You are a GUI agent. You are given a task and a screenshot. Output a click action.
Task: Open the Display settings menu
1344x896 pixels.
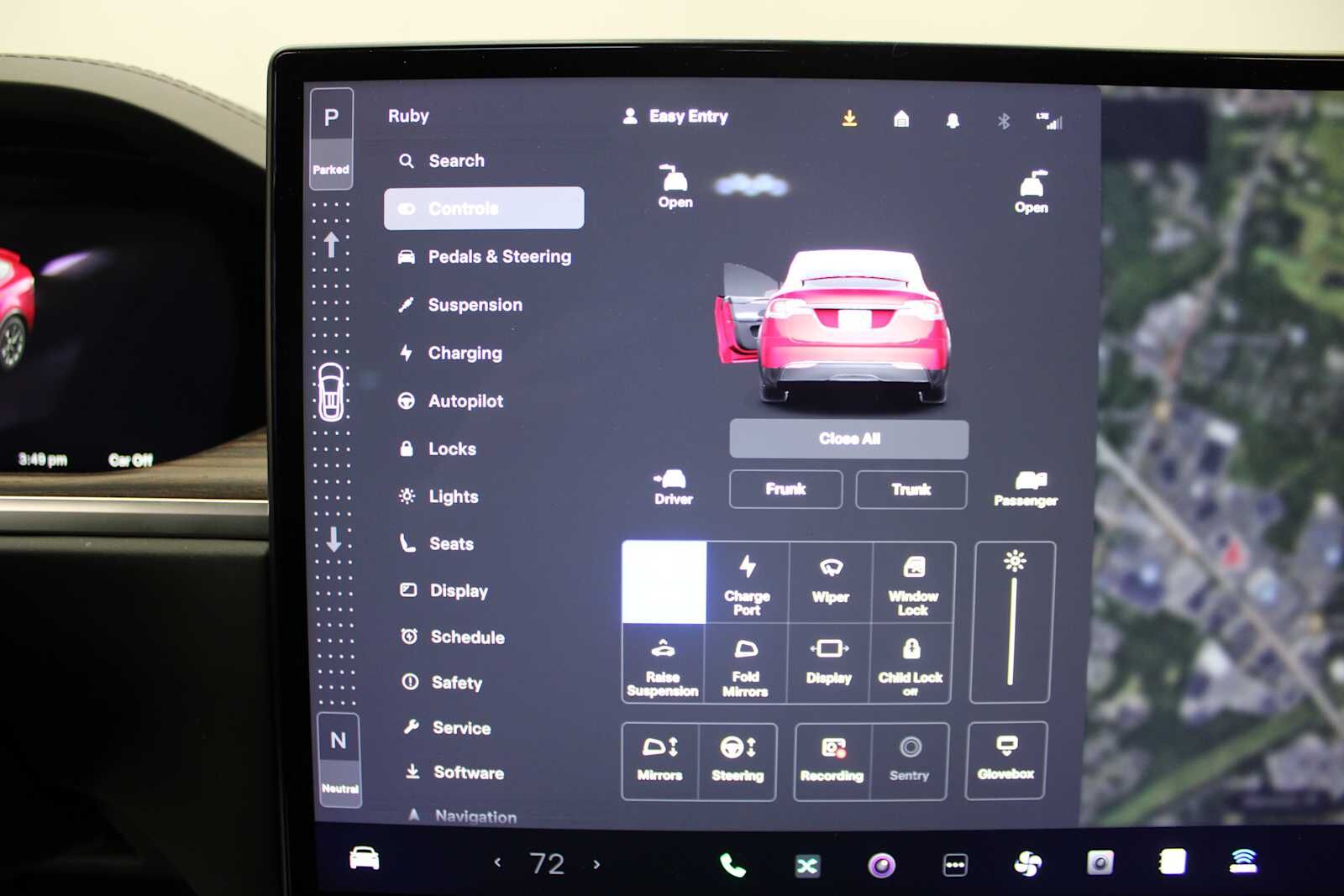444,590
